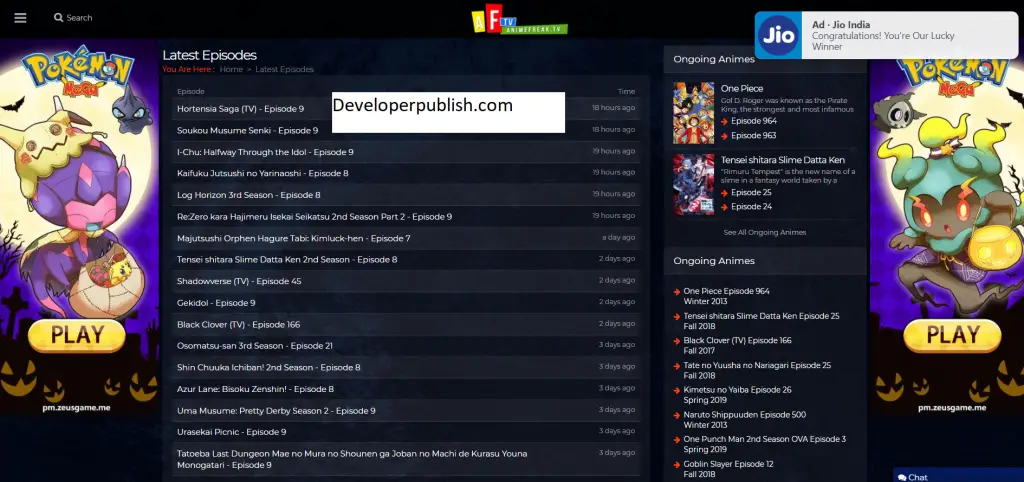1024x482 pixels.
Task: Click Home in the breadcrumb
Action: pos(231,69)
